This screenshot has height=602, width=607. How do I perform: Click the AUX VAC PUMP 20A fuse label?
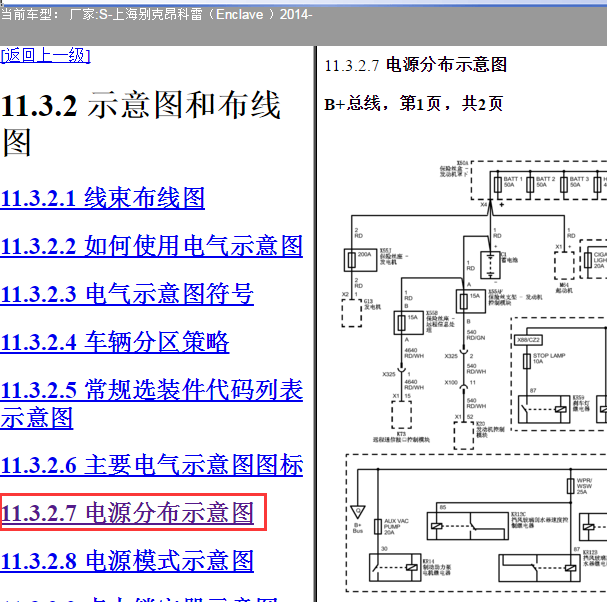tap(396, 527)
